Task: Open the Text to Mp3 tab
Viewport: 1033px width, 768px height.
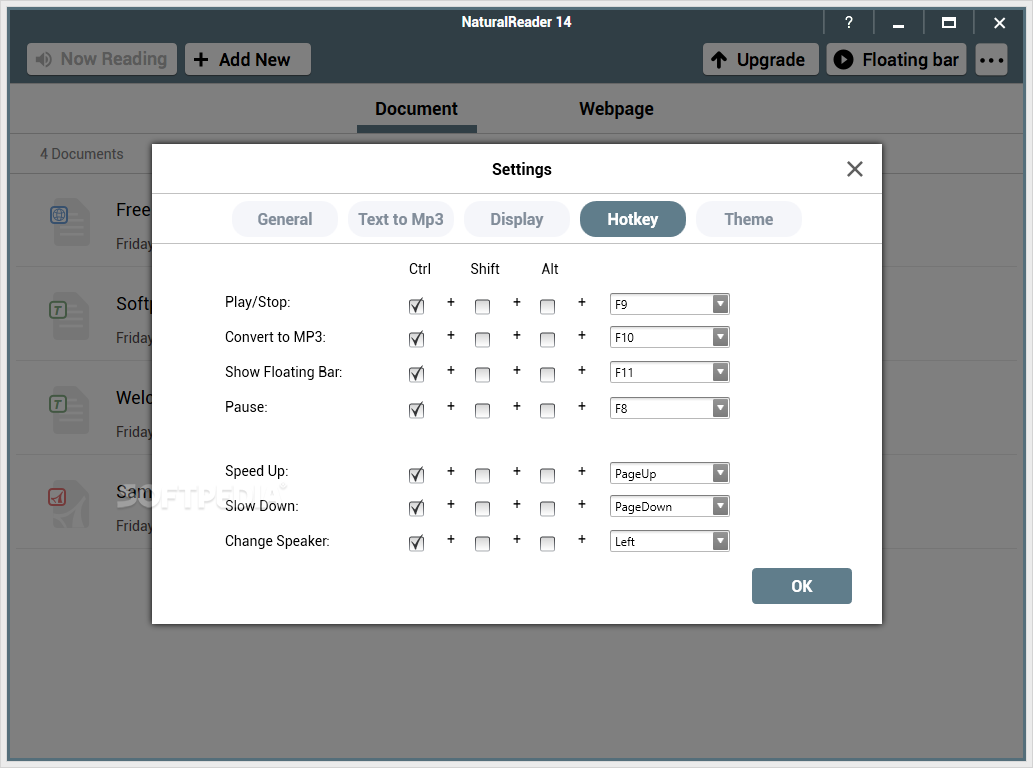Action: (x=401, y=219)
